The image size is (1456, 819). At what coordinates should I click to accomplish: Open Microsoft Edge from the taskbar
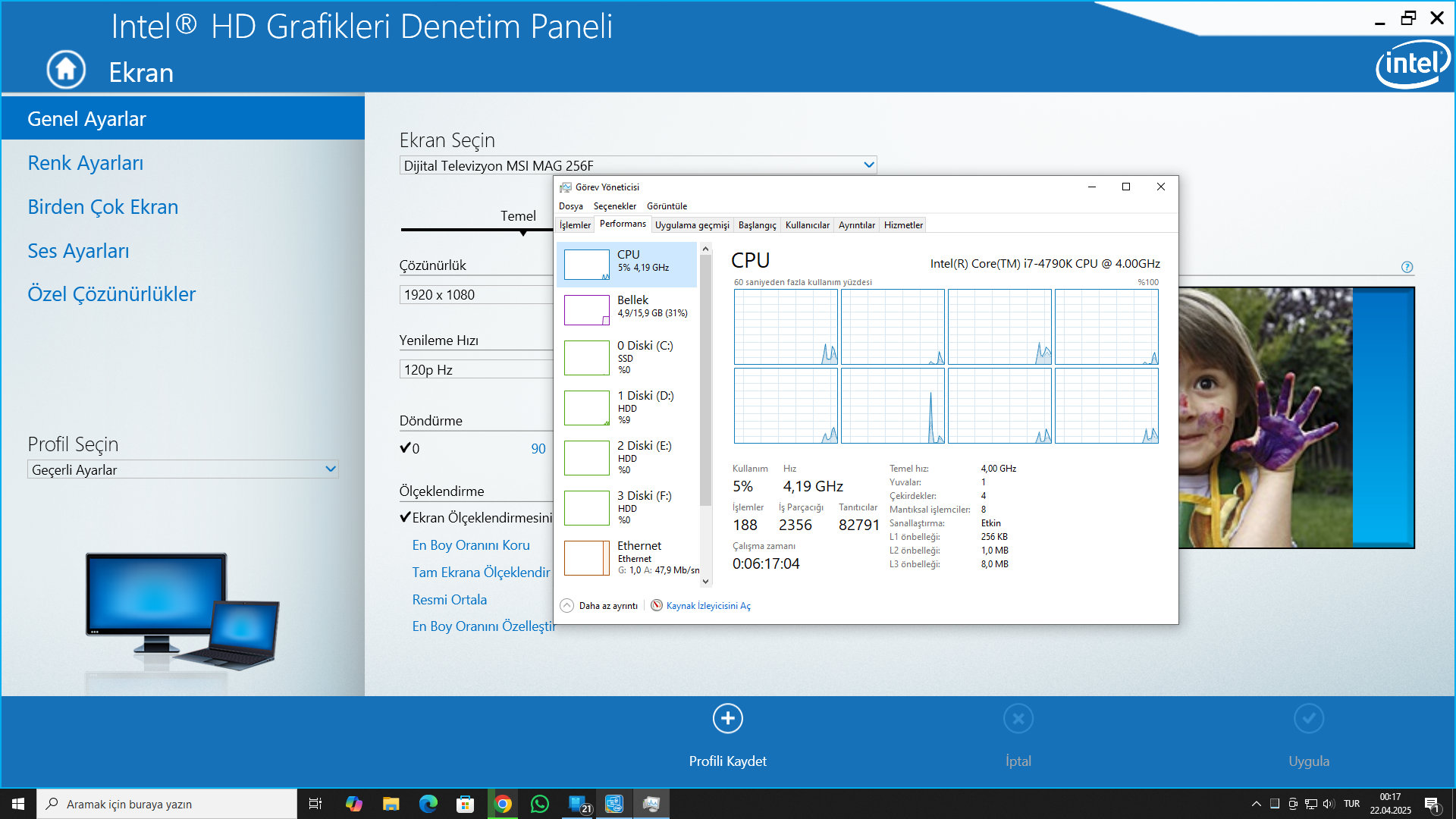[428, 804]
